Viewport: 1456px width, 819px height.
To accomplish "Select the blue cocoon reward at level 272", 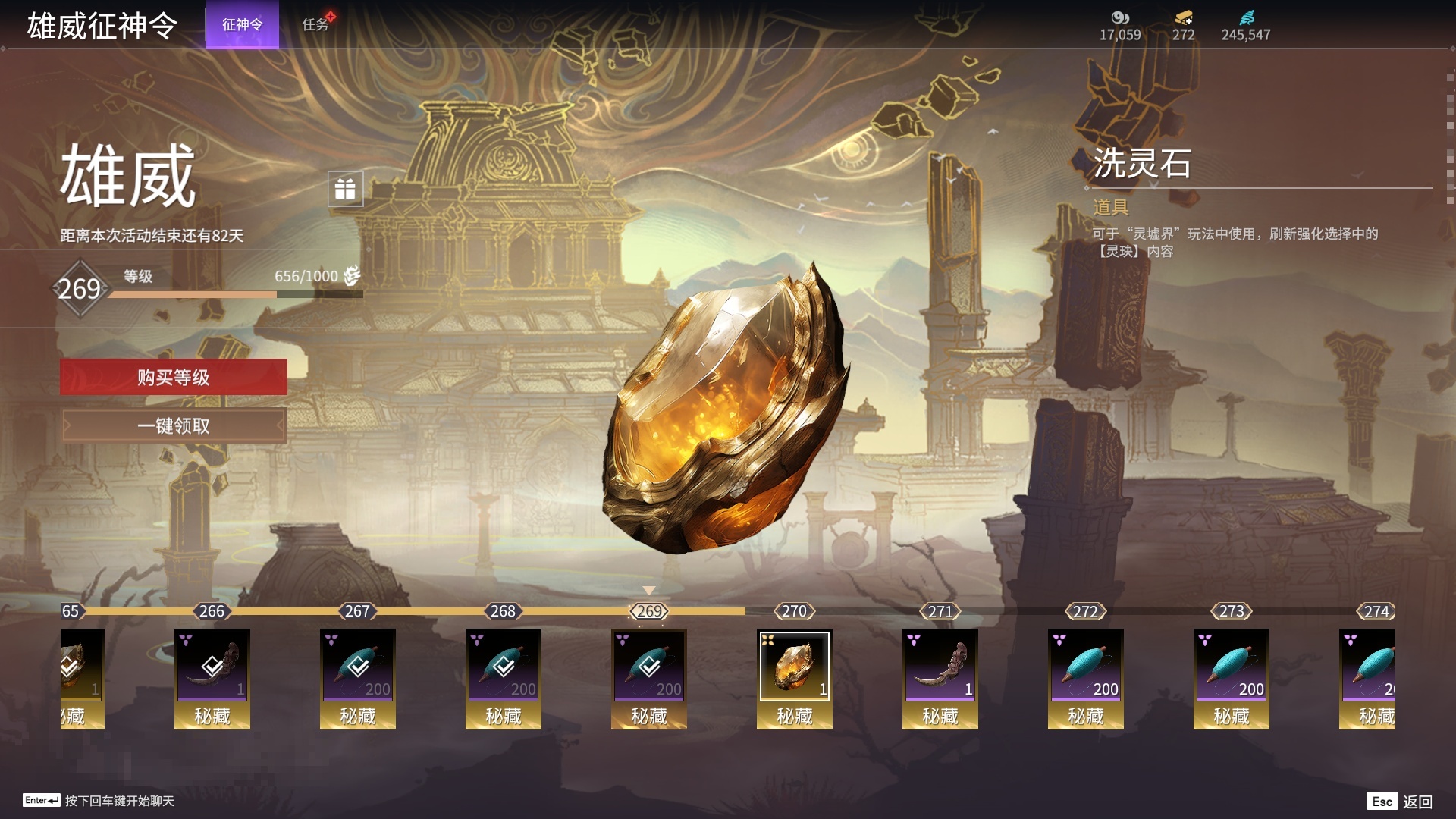I will click(1085, 665).
